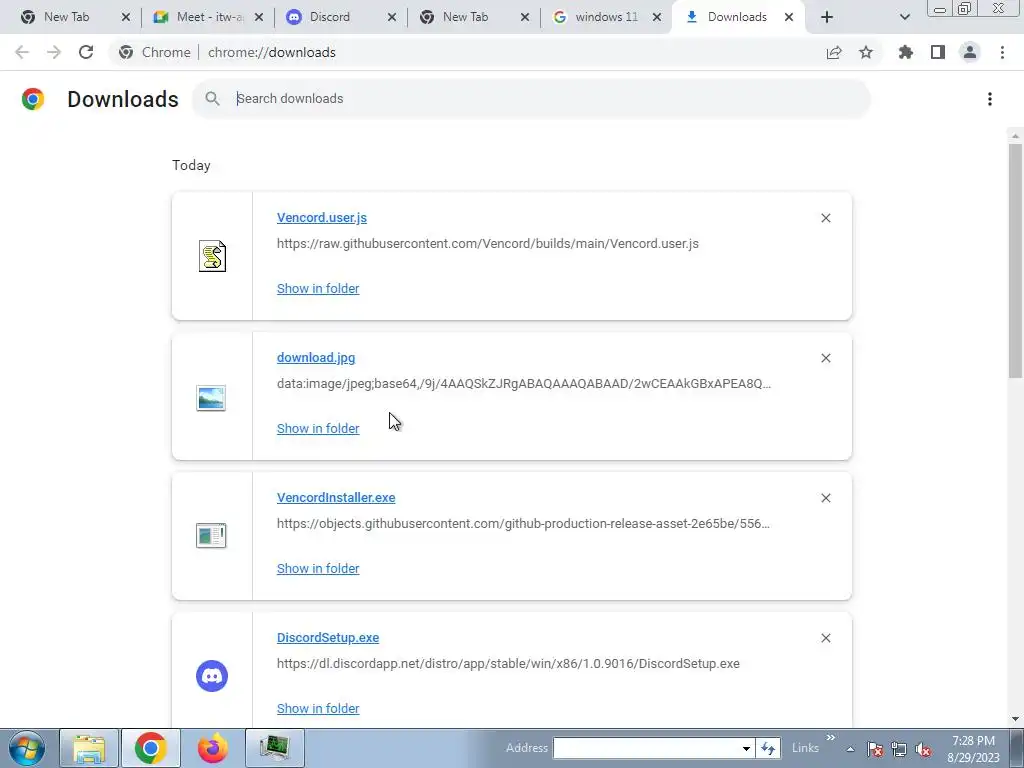Open the VencordInstaller.exe file link
Image resolution: width=1024 pixels, height=768 pixels.
point(336,497)
